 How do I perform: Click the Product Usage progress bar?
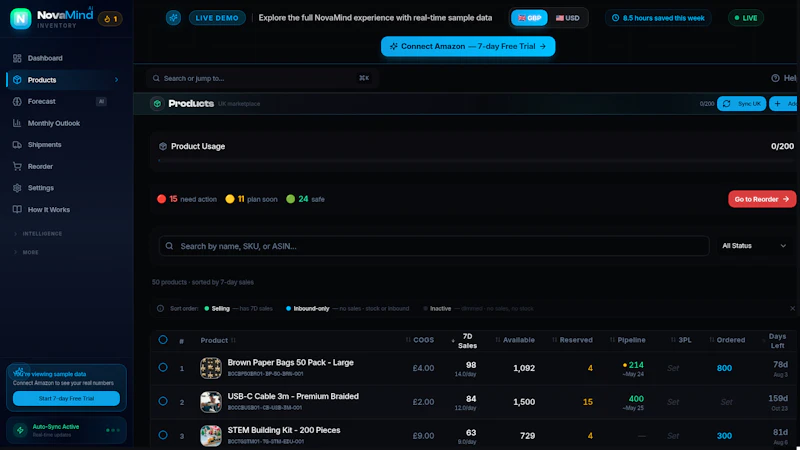[x=477, y=161]
